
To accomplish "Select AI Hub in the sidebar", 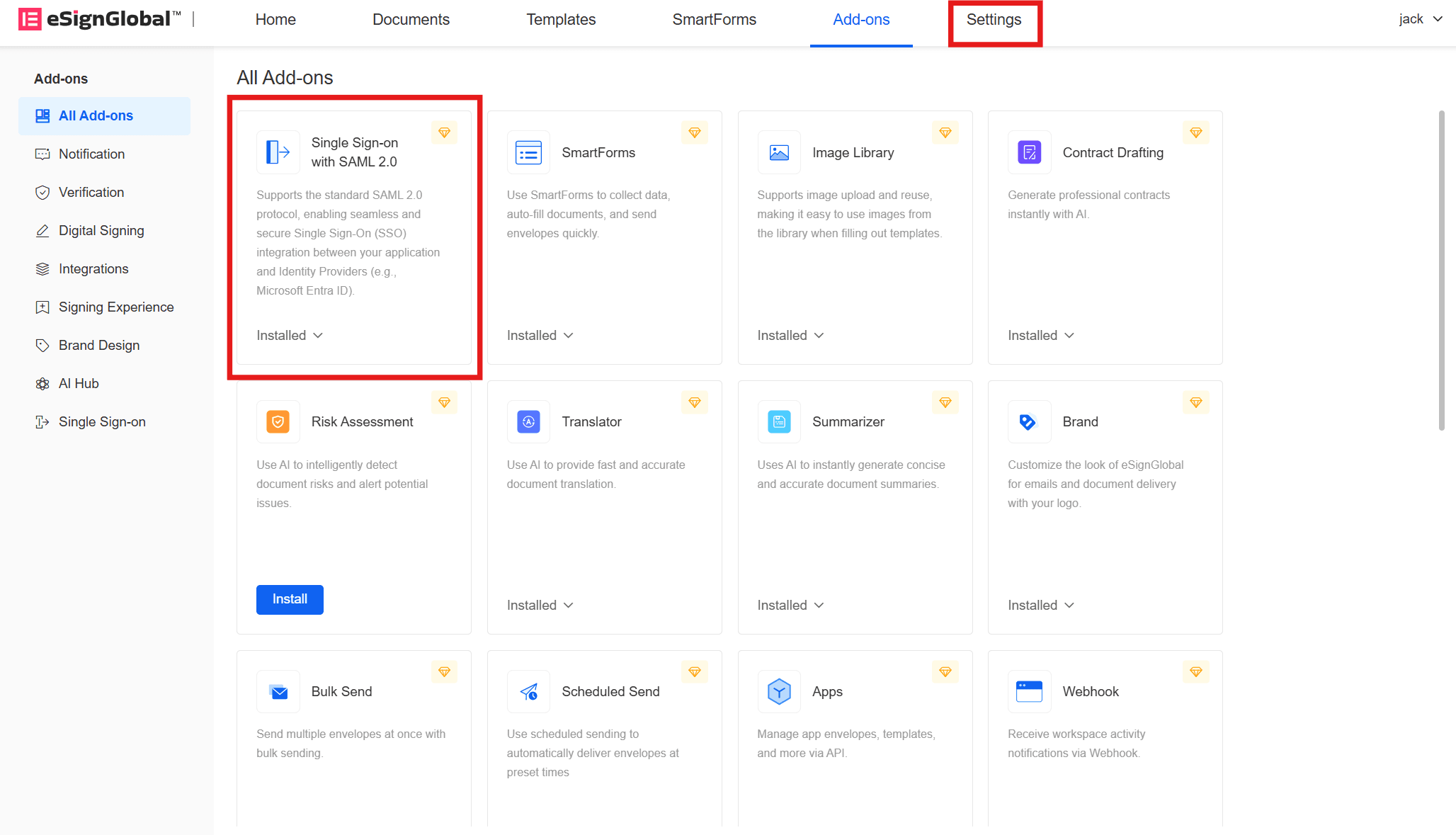I will coord(79,384).
